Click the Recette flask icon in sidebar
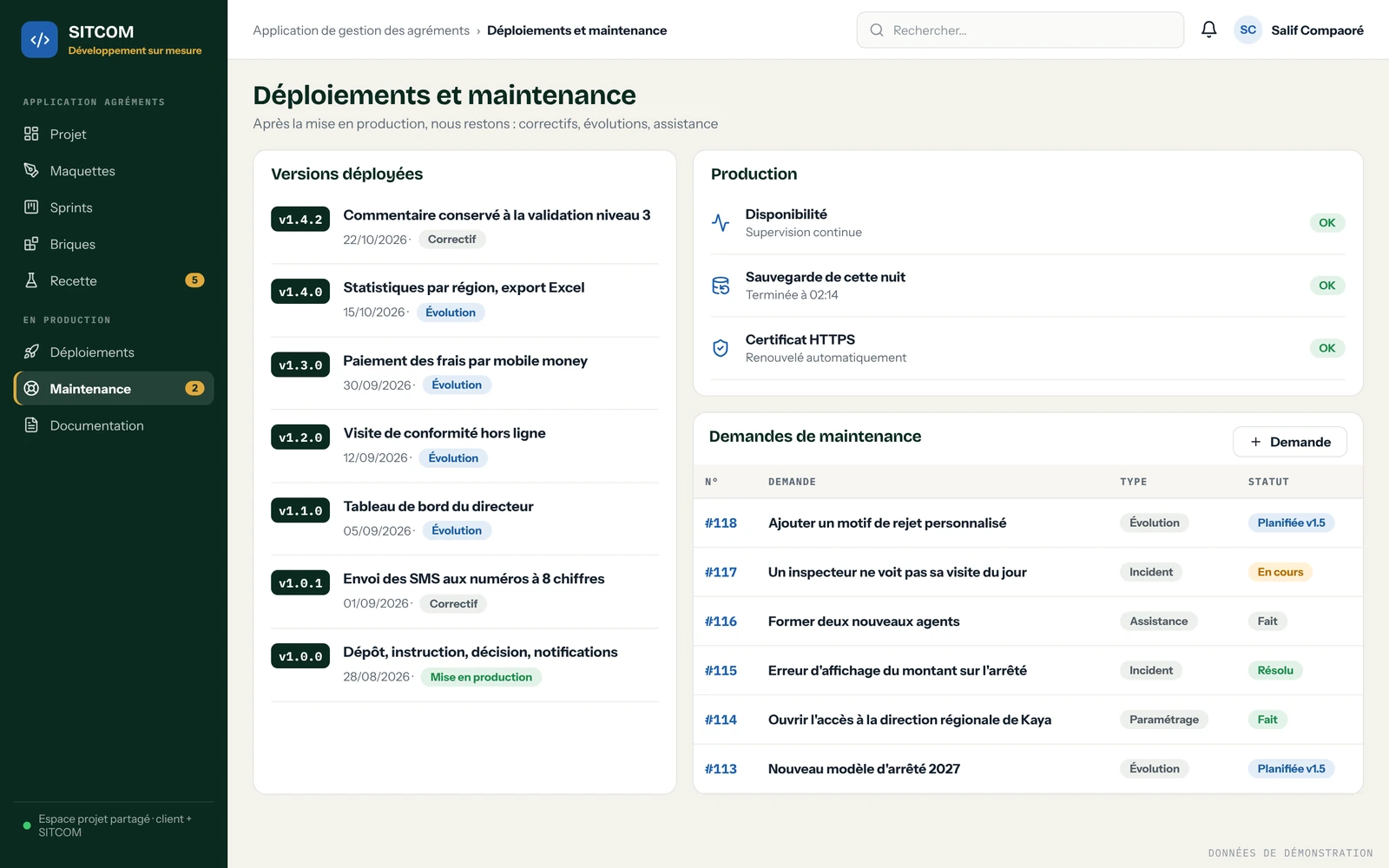1389x868 pixels. tap(31, 280)
